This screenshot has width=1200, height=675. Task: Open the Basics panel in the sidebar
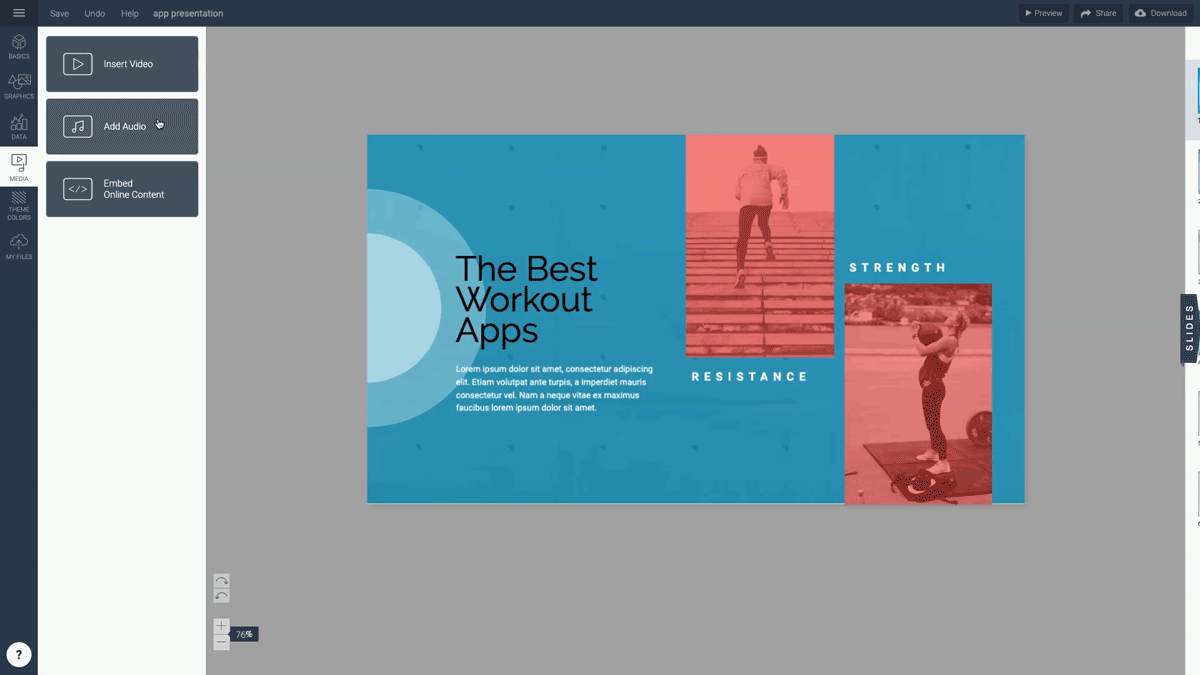point(18,45)
